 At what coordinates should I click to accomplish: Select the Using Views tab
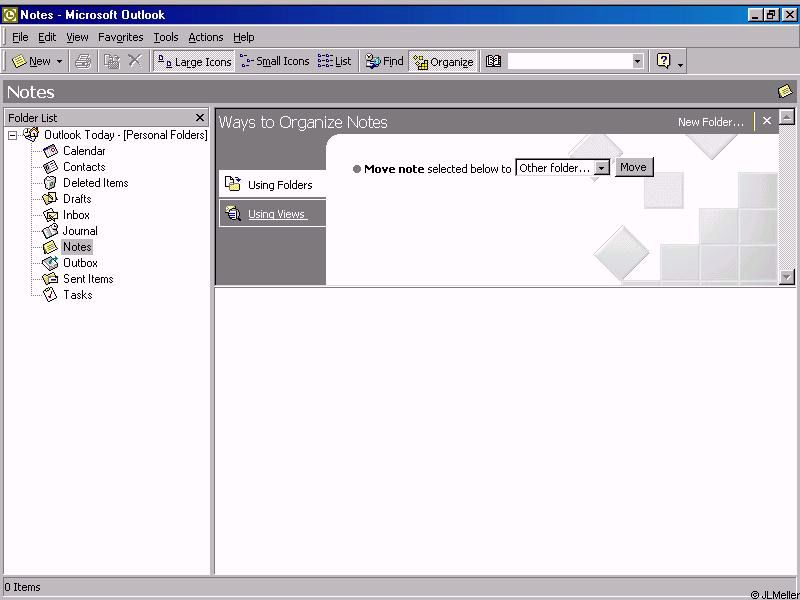[x=276, y=214]
